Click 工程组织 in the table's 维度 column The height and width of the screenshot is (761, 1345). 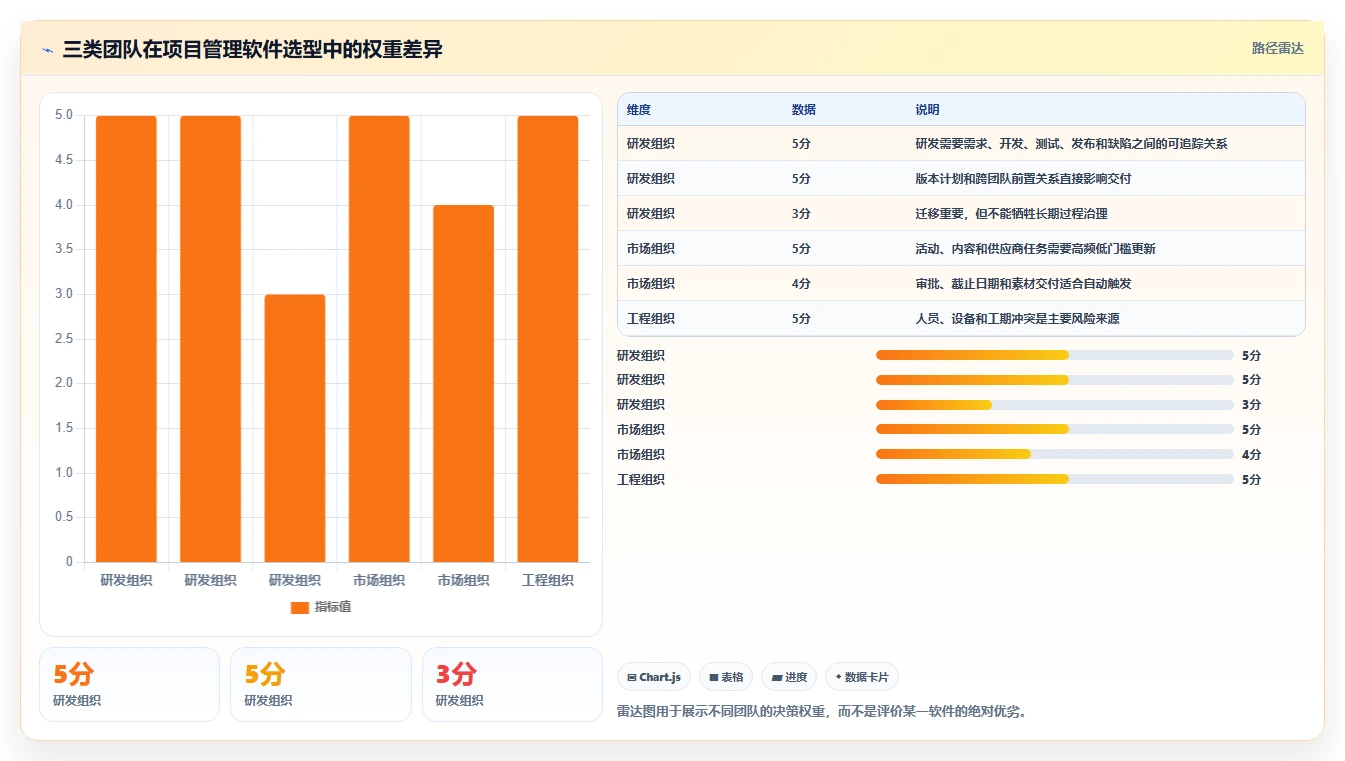651,319
